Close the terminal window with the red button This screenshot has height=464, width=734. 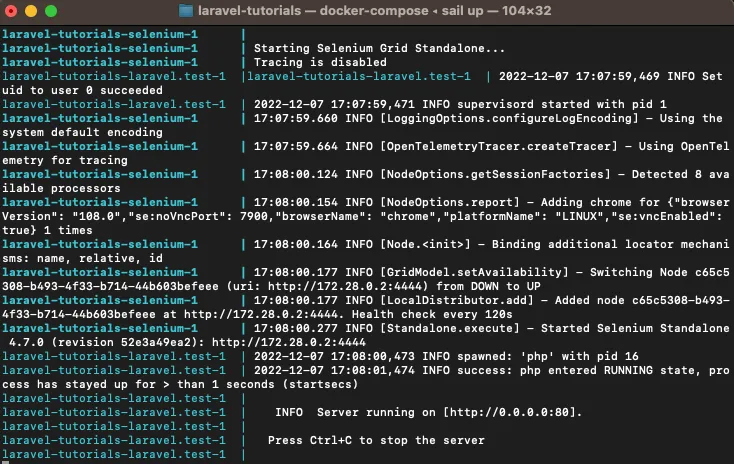click(x=14, y=11)
